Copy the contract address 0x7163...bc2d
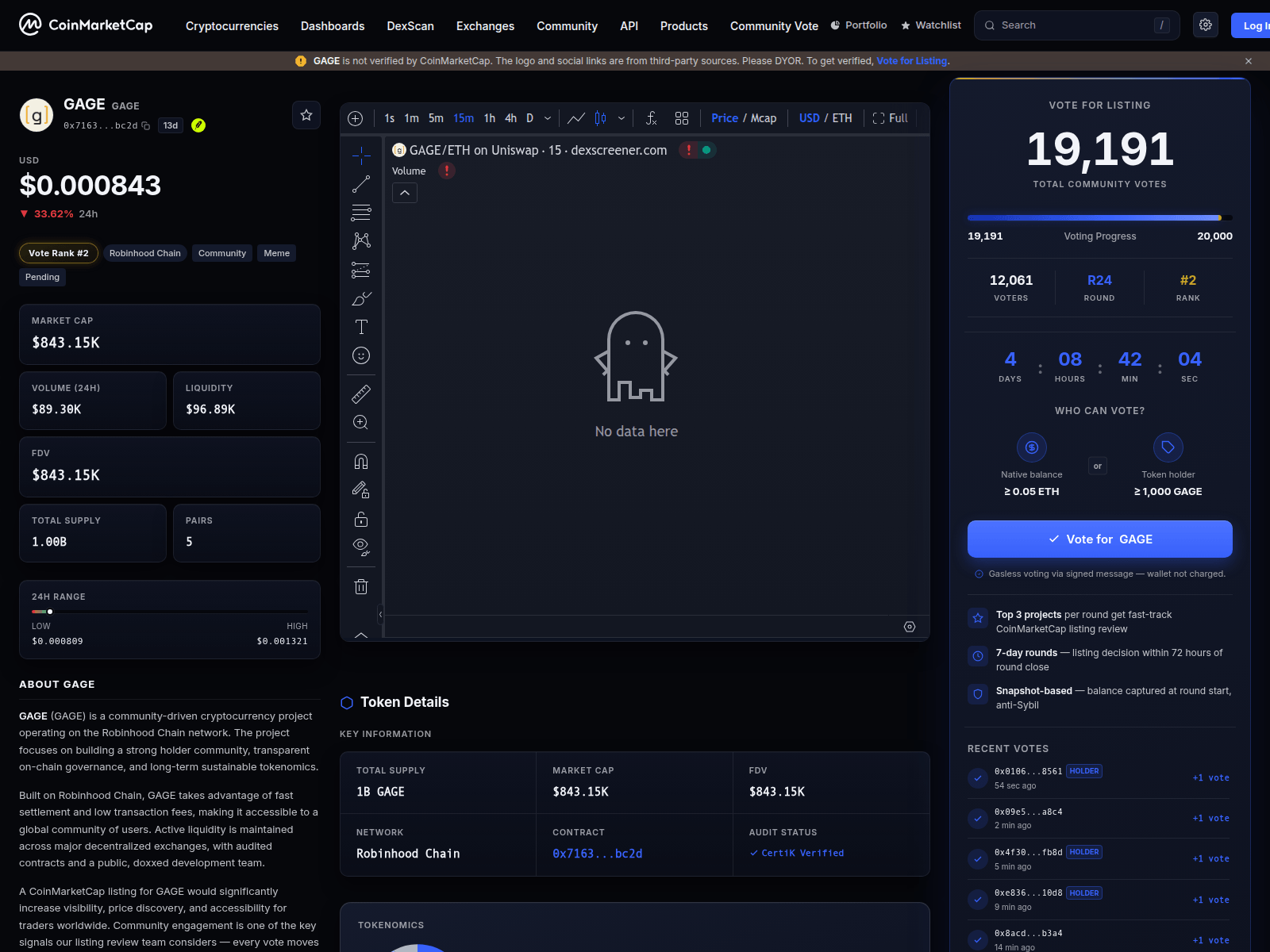Screen dimensions: 1270x952 coord(145,126)
